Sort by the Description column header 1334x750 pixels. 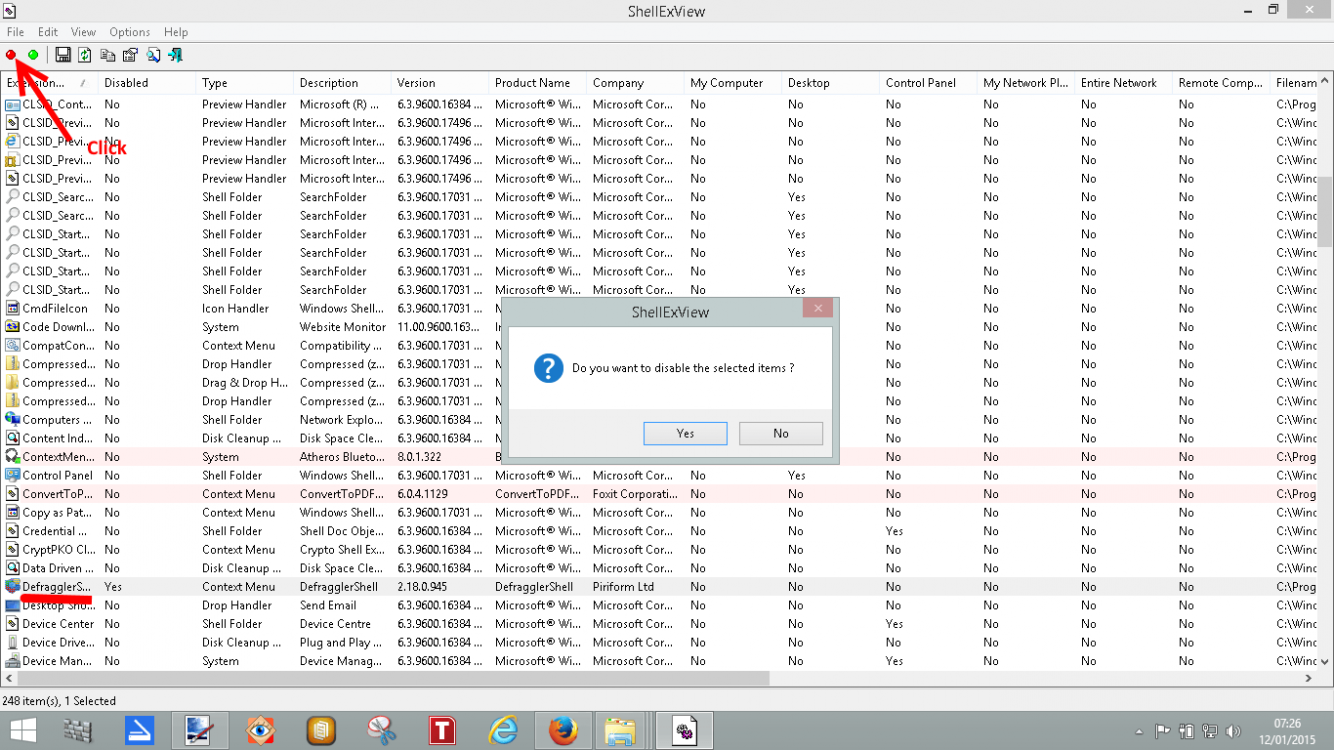(342, 83)
